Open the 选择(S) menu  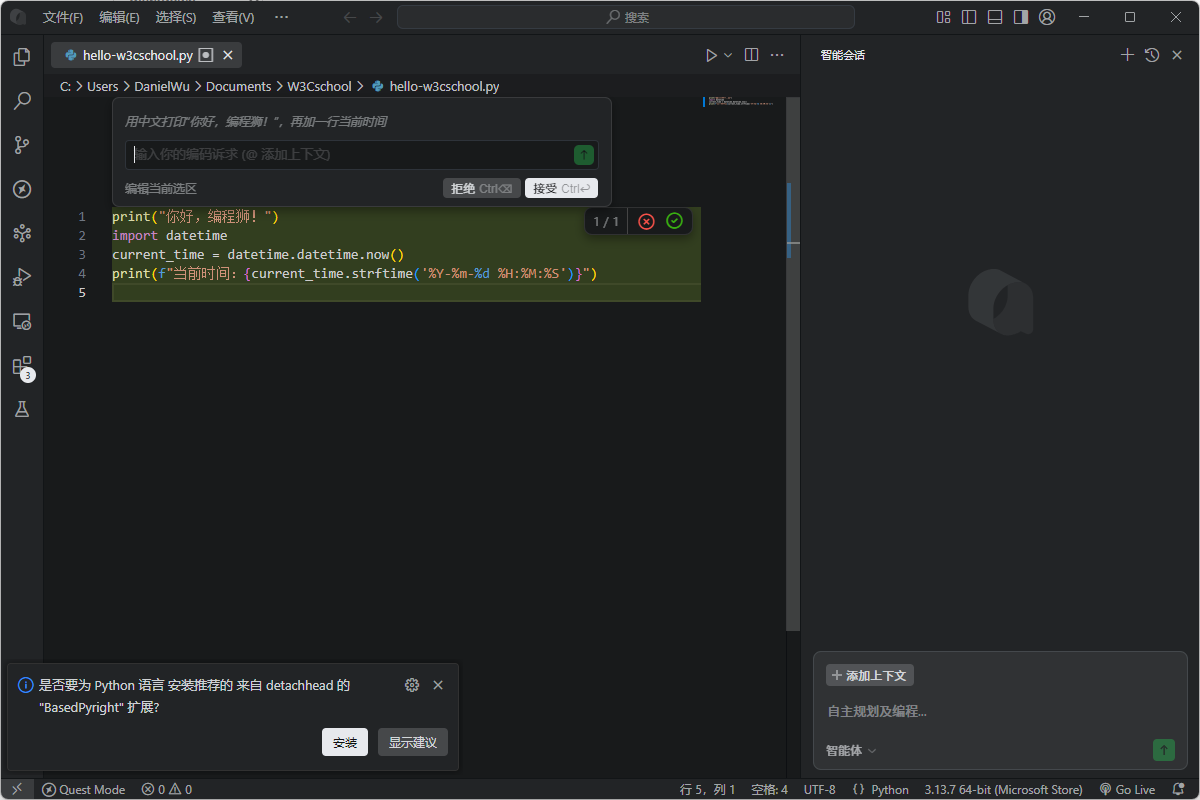pos(176,17)
